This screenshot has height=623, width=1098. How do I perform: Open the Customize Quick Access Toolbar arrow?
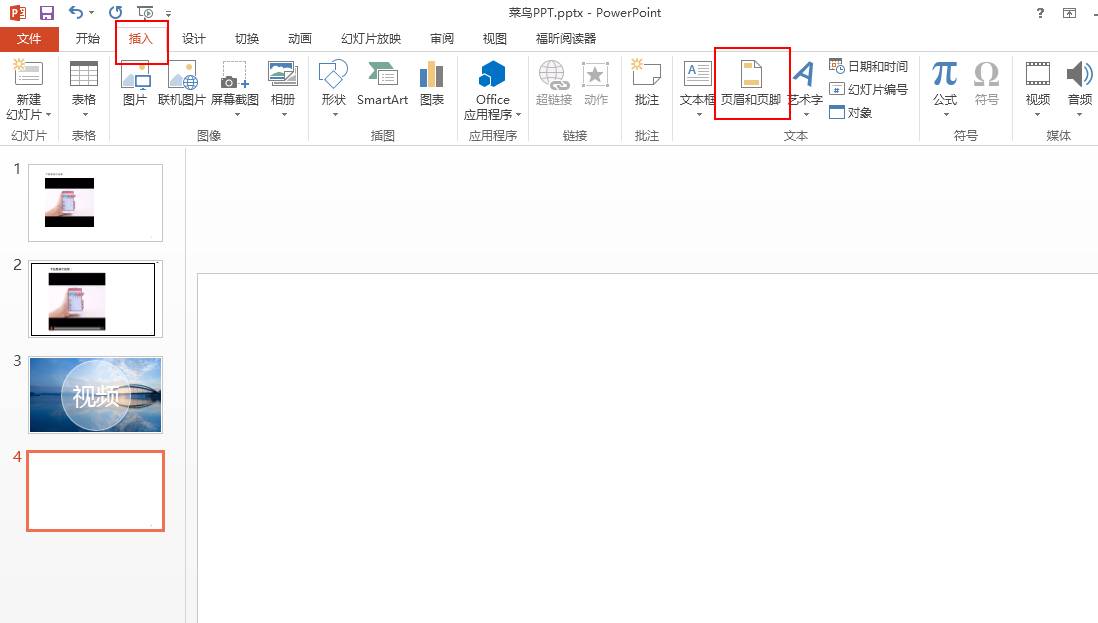[168, 13]
